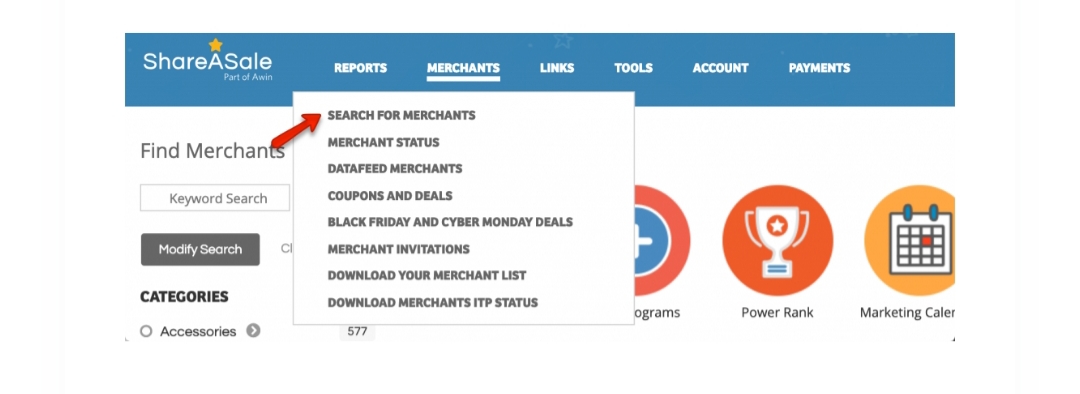1080x394 pixels.
Task: Open Coupons and Deals entry
Action: coord(390,196)
